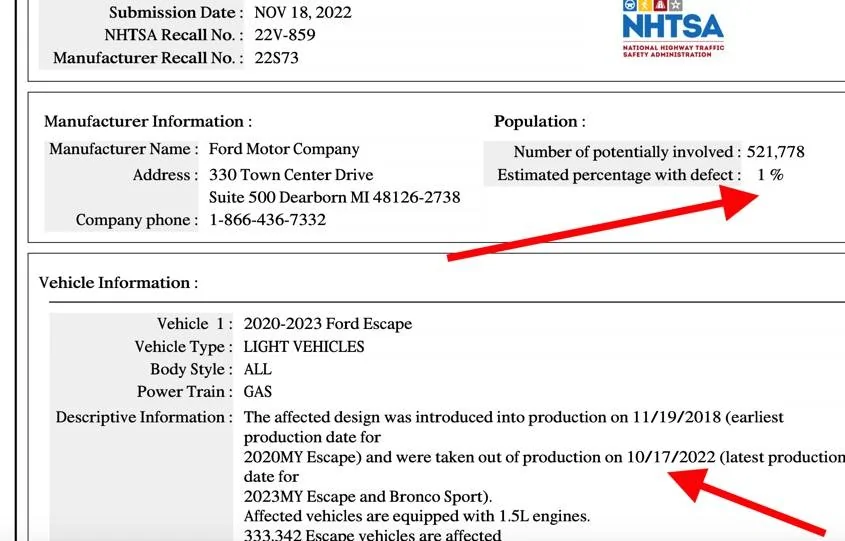845x541 pixels.
Task: Click the 'Descriptive Information :' label
Action: pyautogui.click(x=144, y=418)
